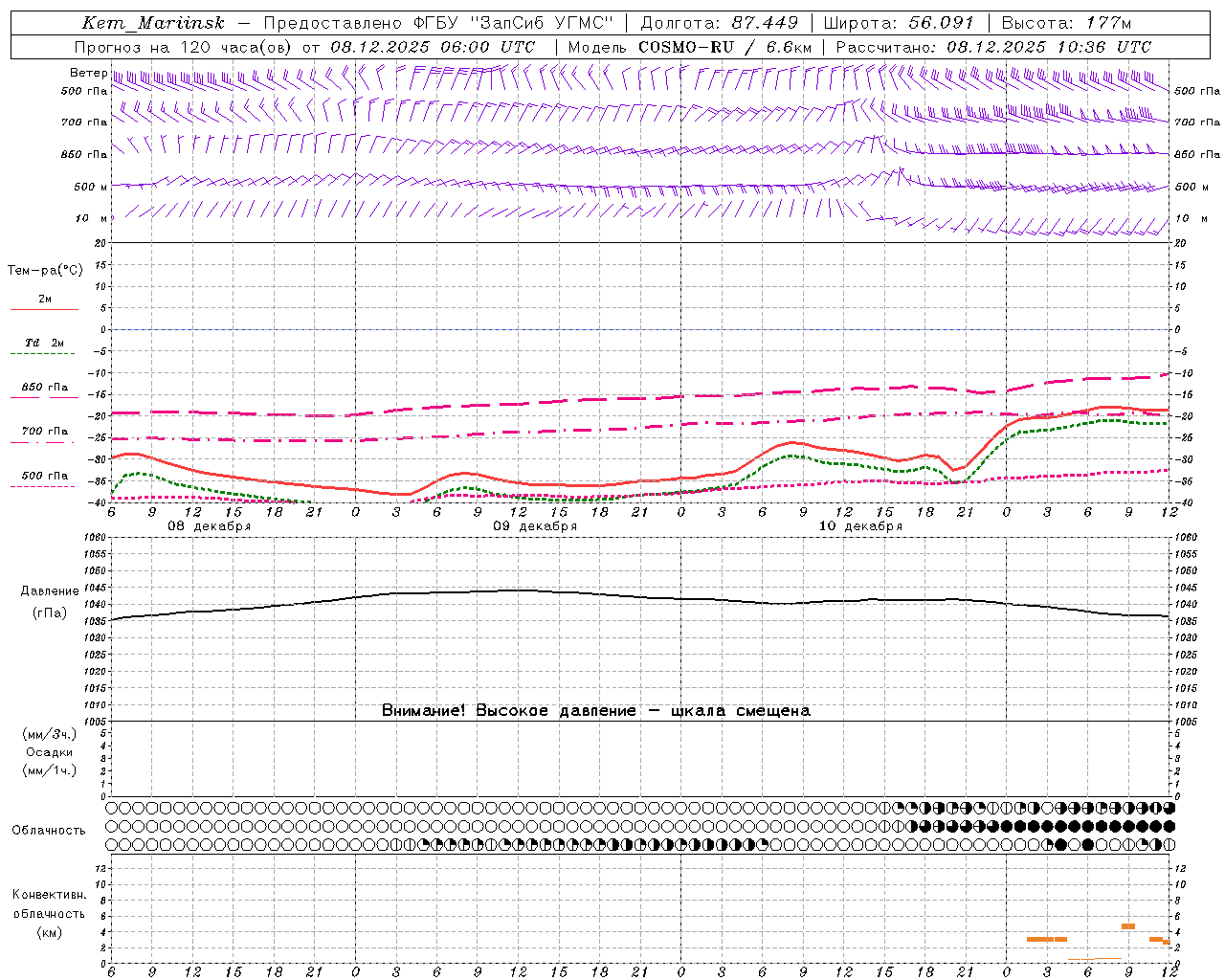Click the '700 гПа' temperature legend entry
This screenshot has width=1225, height=980.
pyautogui.click(x=45, y=432)
